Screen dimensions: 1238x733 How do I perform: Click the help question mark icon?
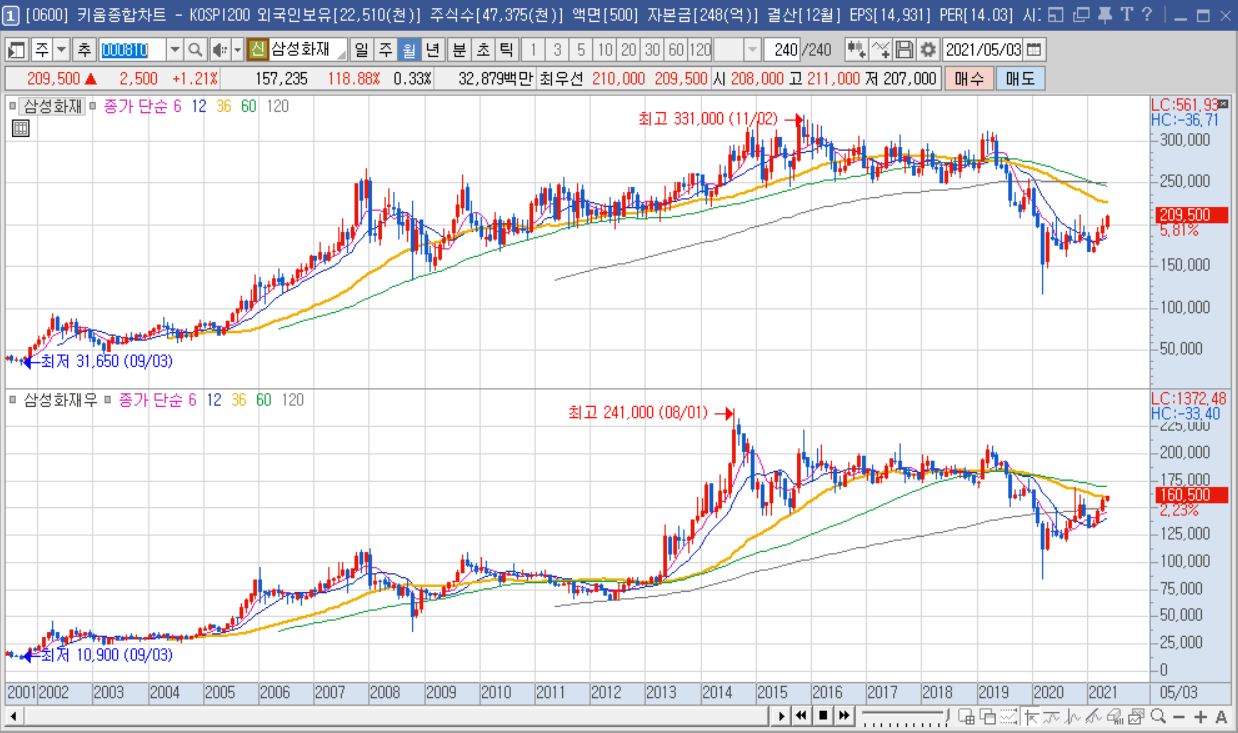(1146, 14)
